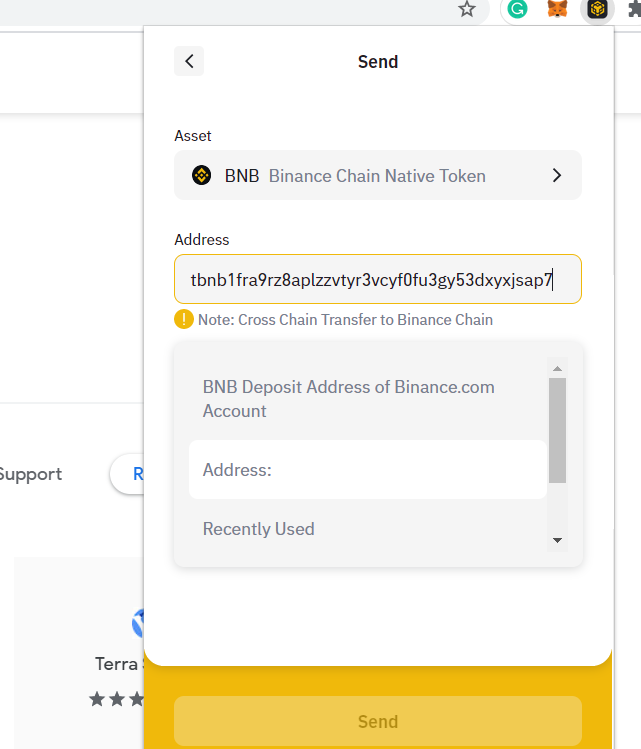Open the MetaMask fox extension

tap(557, 9)
